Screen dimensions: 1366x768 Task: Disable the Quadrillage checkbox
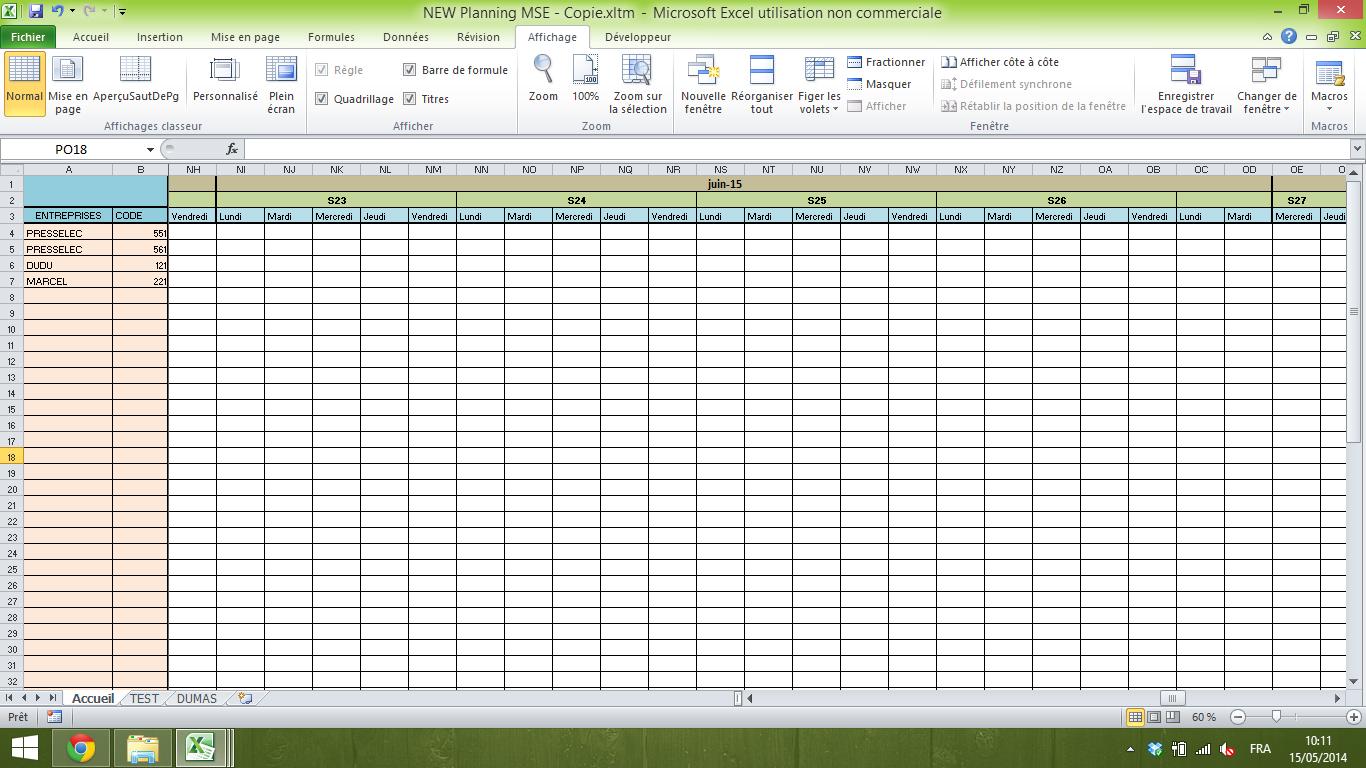[322, 99]
